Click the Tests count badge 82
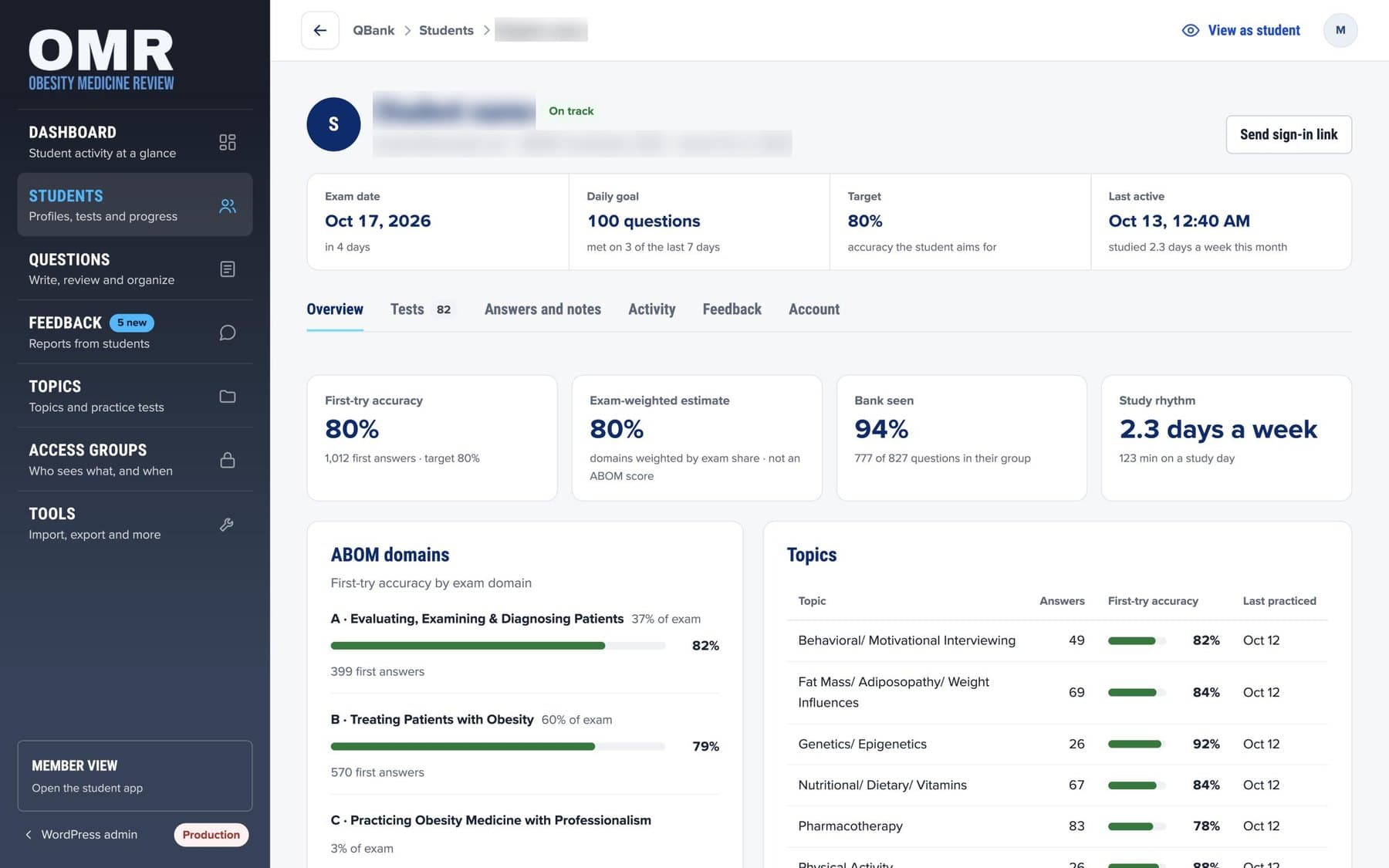The width and height of the screenshot is (1389, 868). (x=443, y=309)
